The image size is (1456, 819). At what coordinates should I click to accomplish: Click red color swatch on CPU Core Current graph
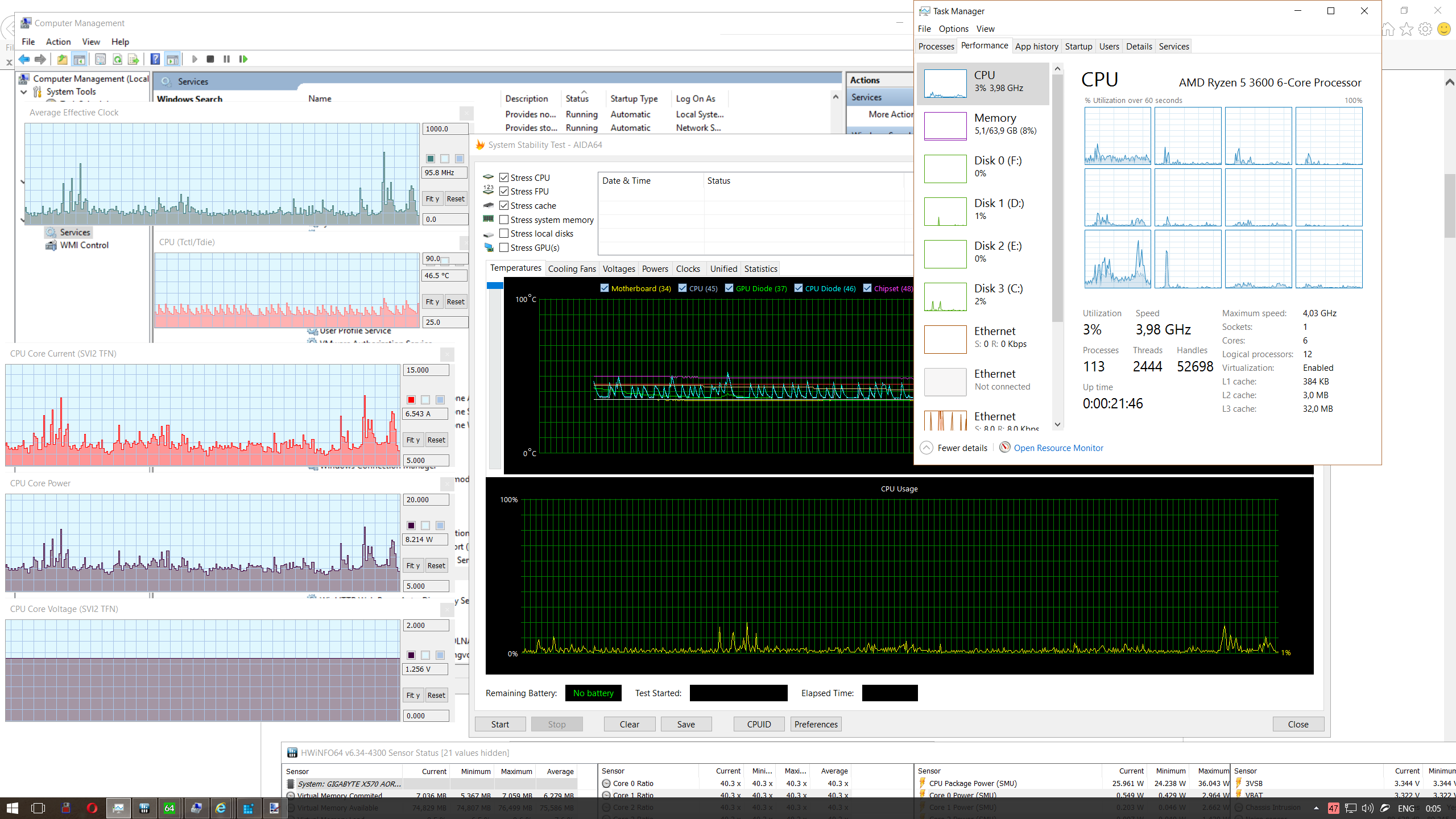(x=411, y=400)
